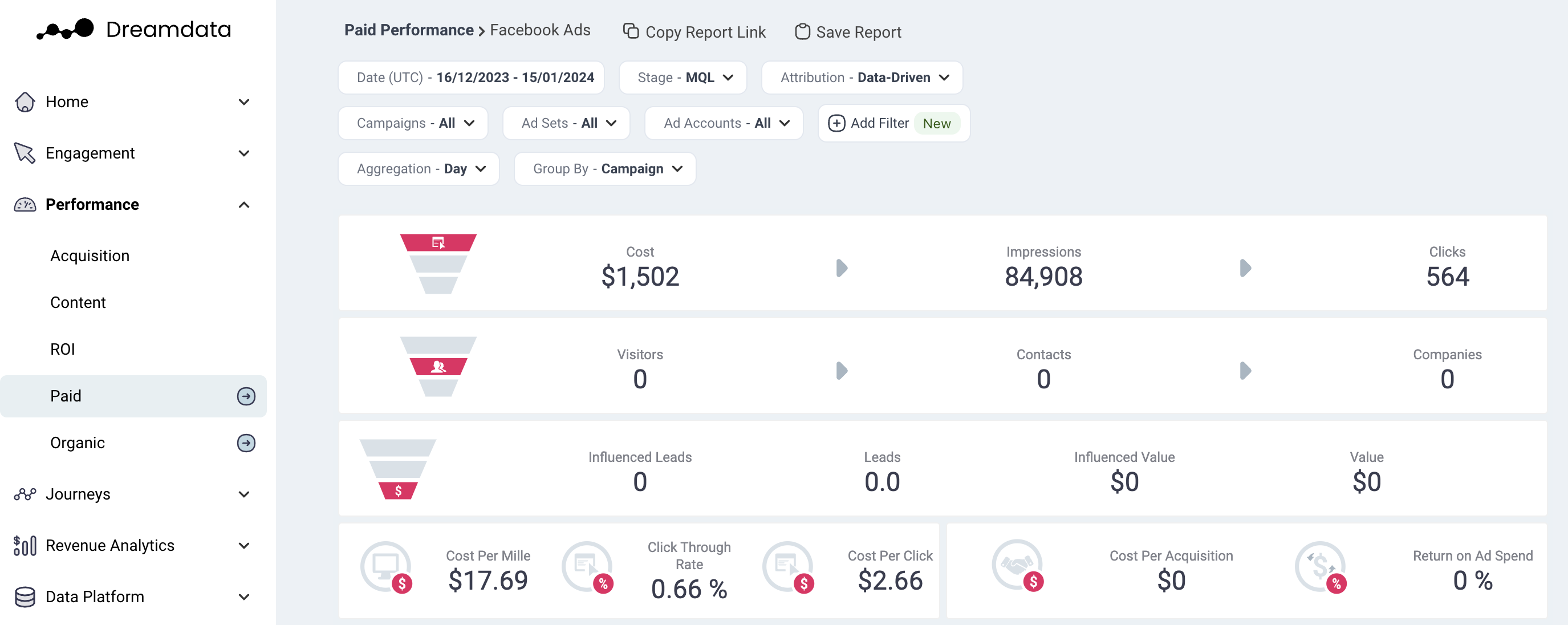Click the Cost Per Acquisition handshake icon
This screenshot has height=625, width=1568.
tap(1017, 565)
